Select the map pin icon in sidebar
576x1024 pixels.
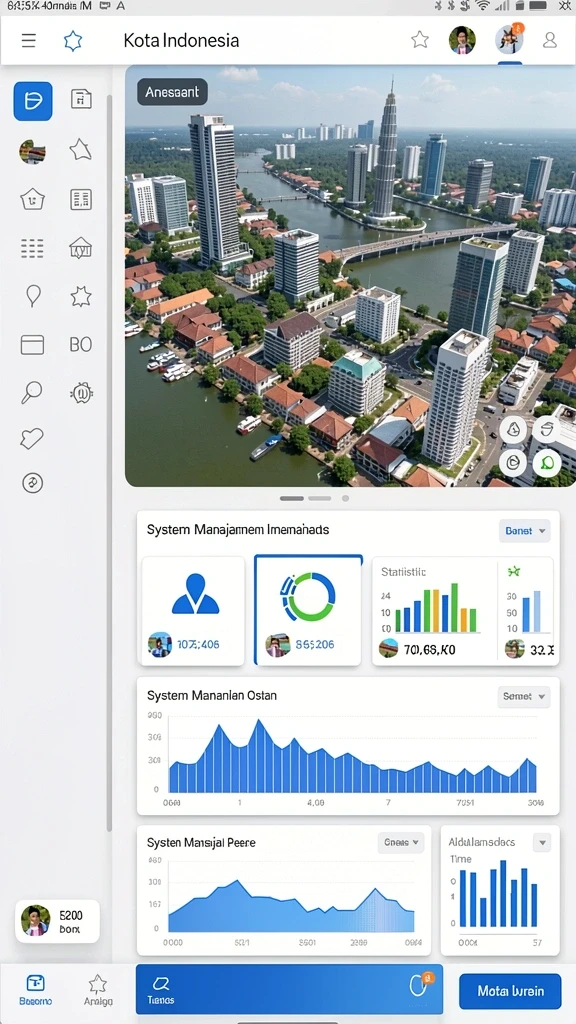(33, 296)
